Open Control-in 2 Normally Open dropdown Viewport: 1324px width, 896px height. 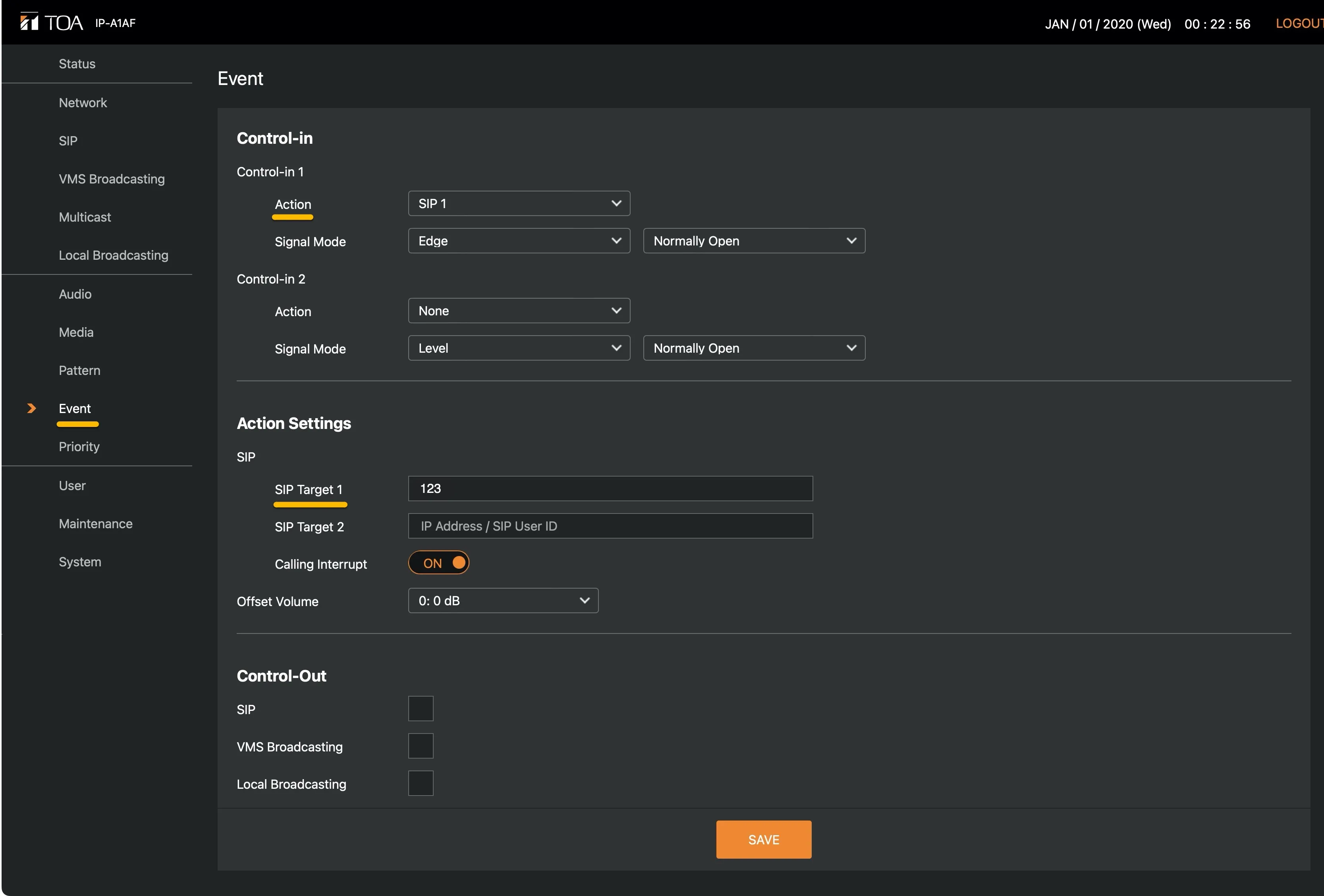click(x=754, y=348)
